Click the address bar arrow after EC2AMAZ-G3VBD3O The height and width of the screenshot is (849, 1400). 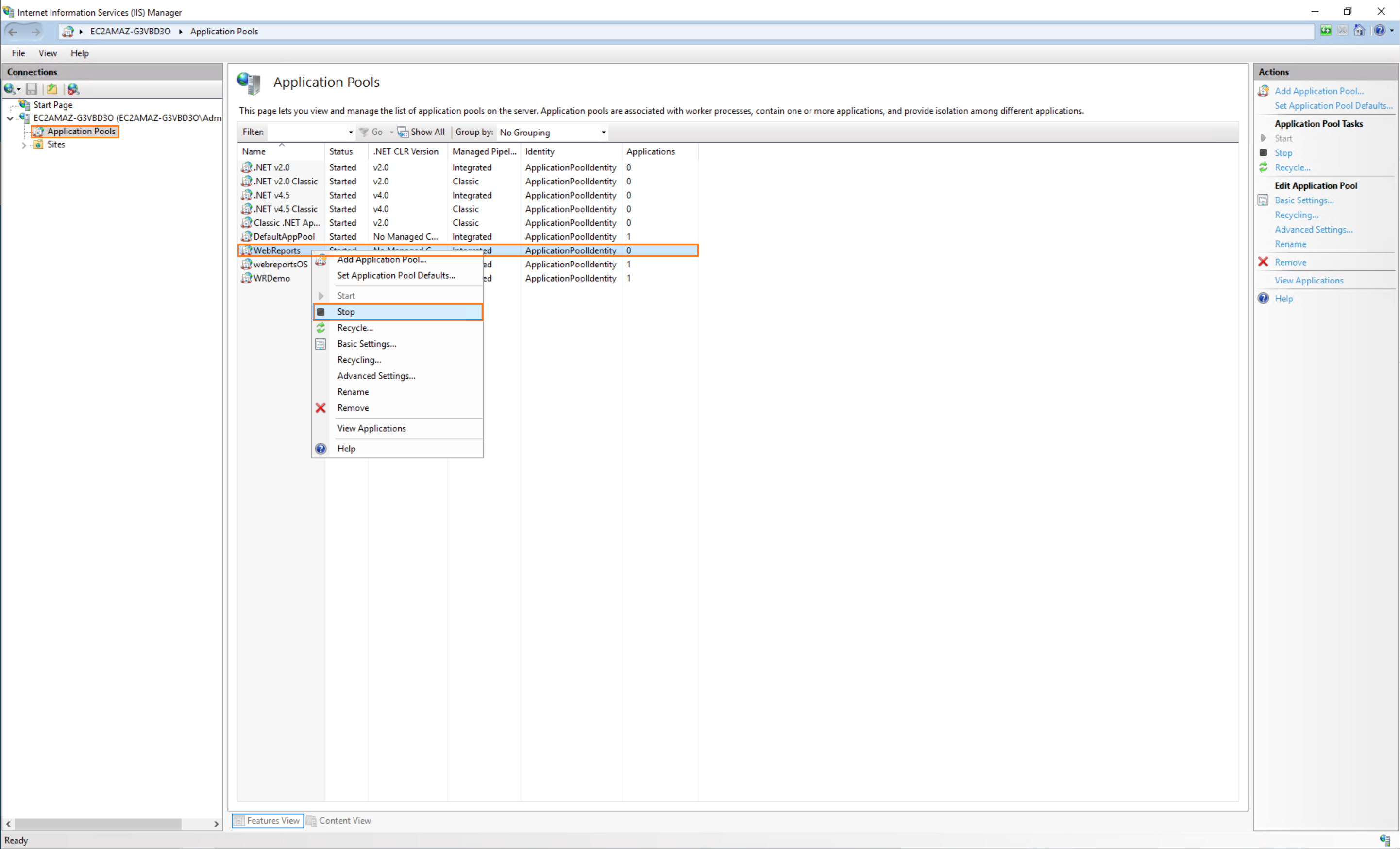pos(181,32)
